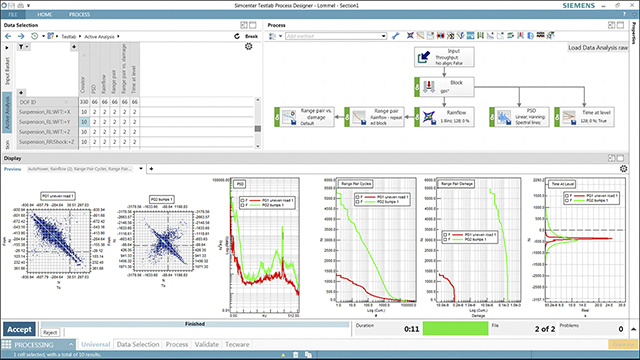Expand the breadcrumb arrow after Testlab
Viewport: 640px width, 360px height.
(x=80, y=36)
